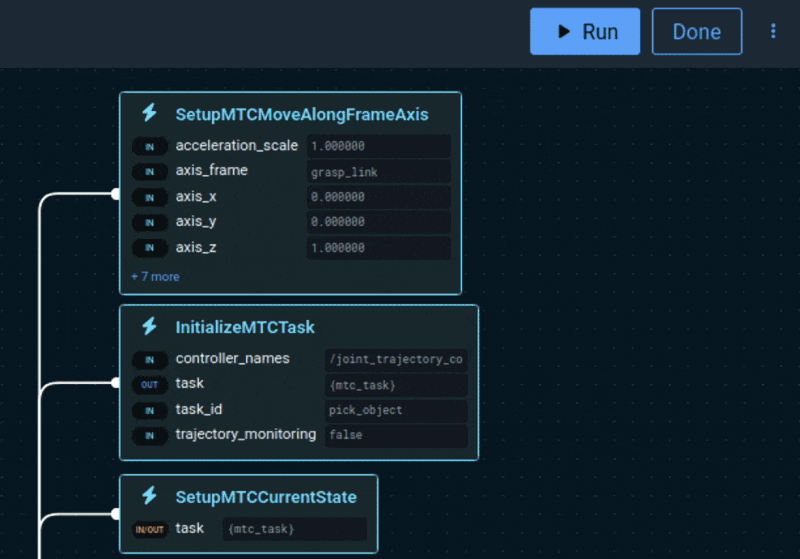Expand the '+ 7 more' ports link
This screenshot has width=800, height=559.
[x=155, y=276]
